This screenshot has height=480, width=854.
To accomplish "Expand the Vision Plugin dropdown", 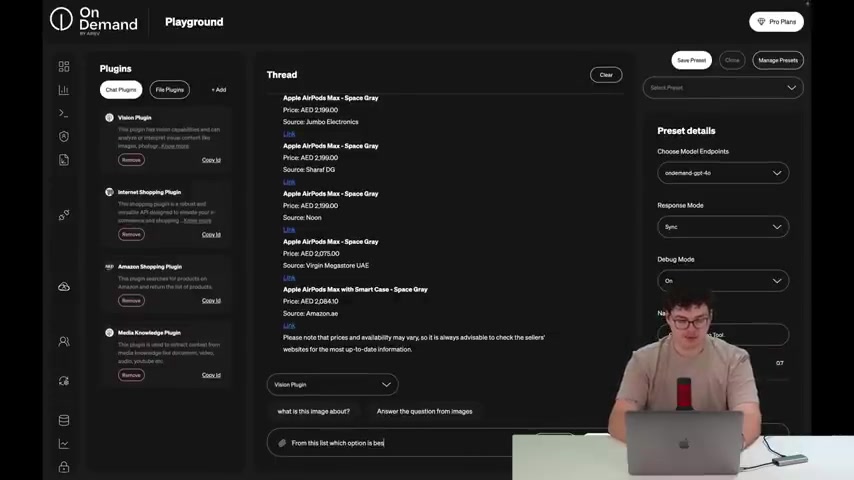I will (332, 385).
